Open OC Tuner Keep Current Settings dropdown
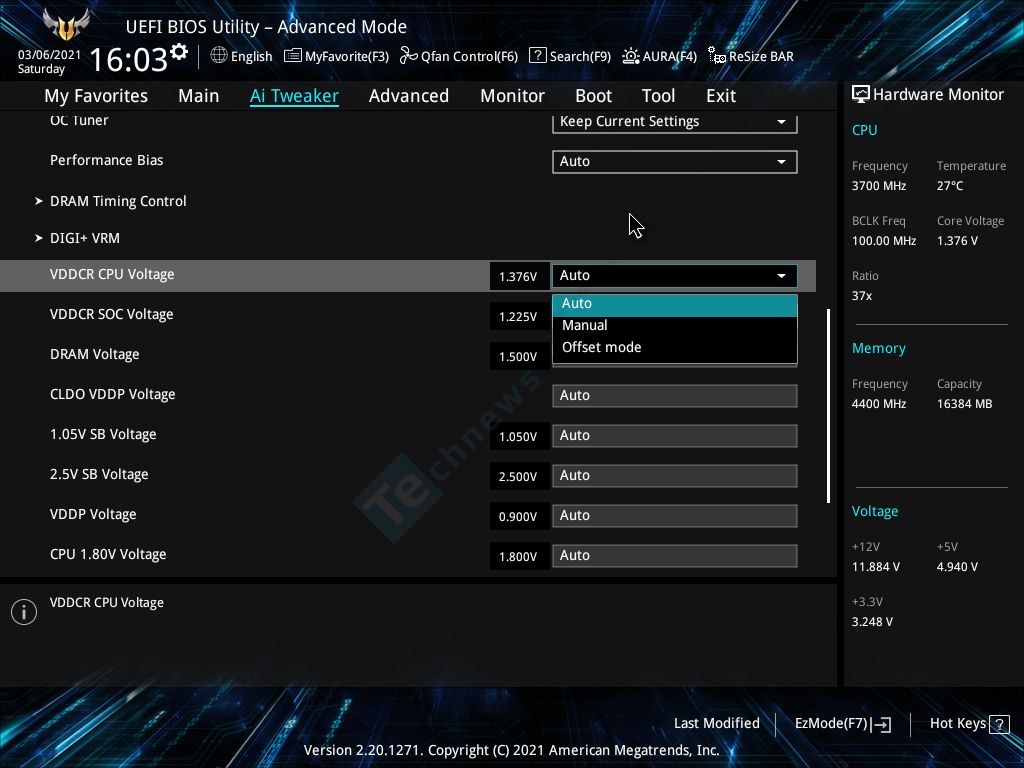Image resolution: width=1024 pixels, height=768 pixels. click(x=675, y=122)
